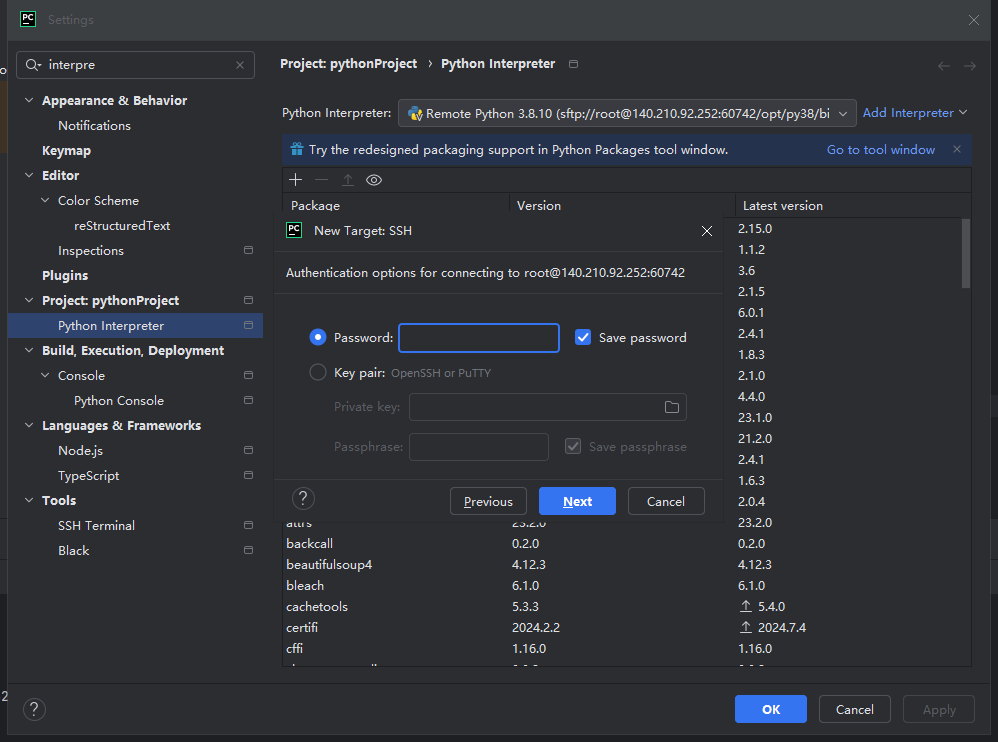Click project icon next to Inspections

[x=248, y=250]
